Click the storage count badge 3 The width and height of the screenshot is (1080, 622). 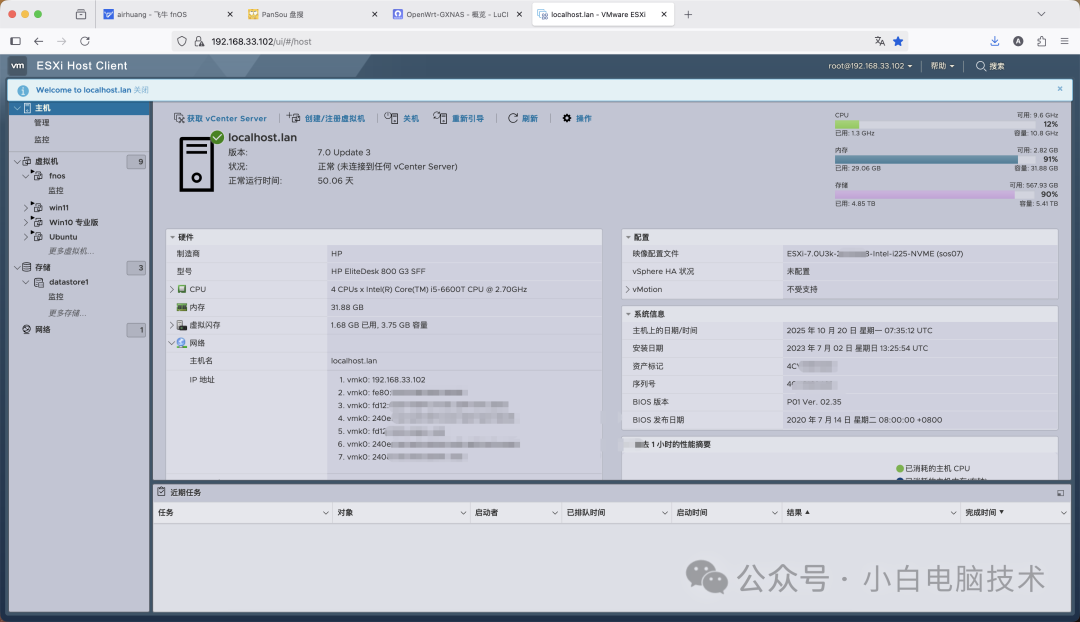pos(136,268)
